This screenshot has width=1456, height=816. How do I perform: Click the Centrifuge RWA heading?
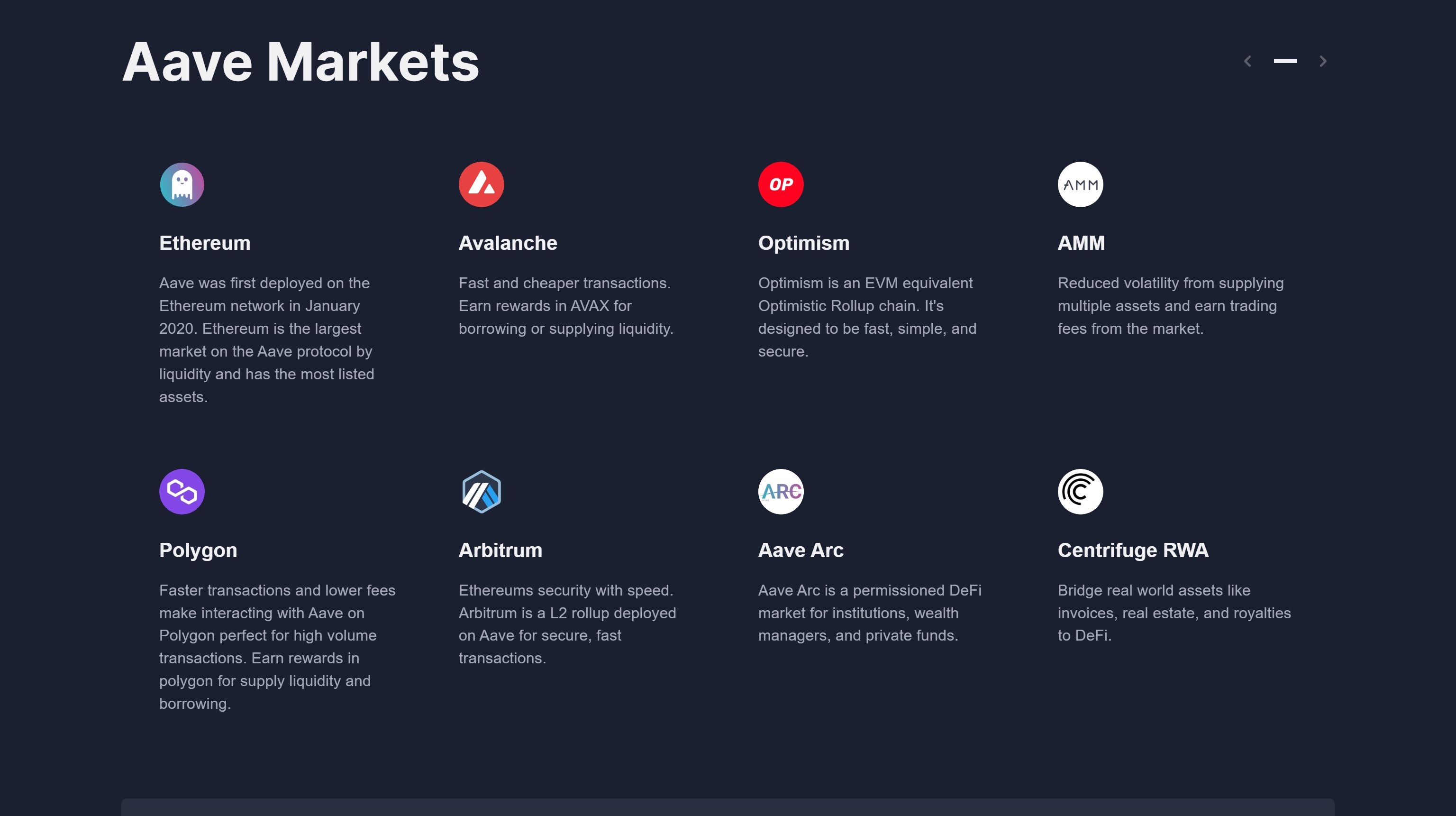1133,550
